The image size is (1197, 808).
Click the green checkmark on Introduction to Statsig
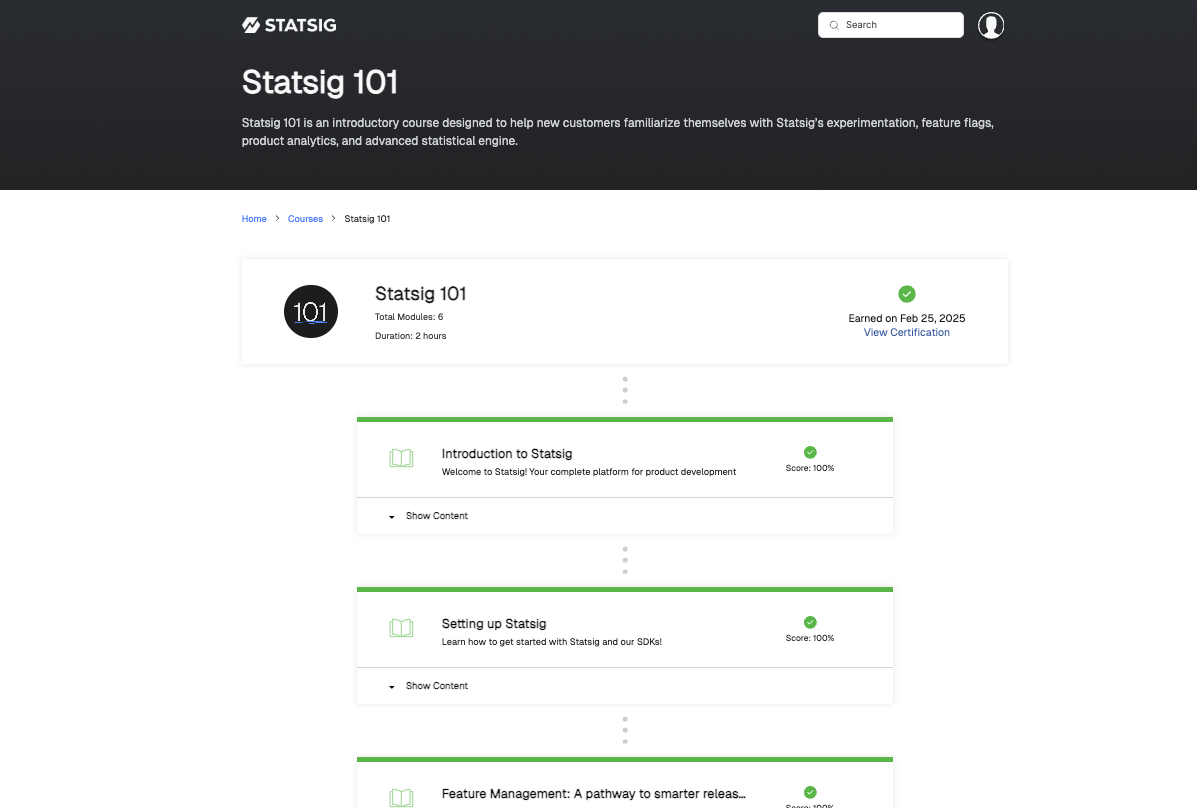click(810, 452)
